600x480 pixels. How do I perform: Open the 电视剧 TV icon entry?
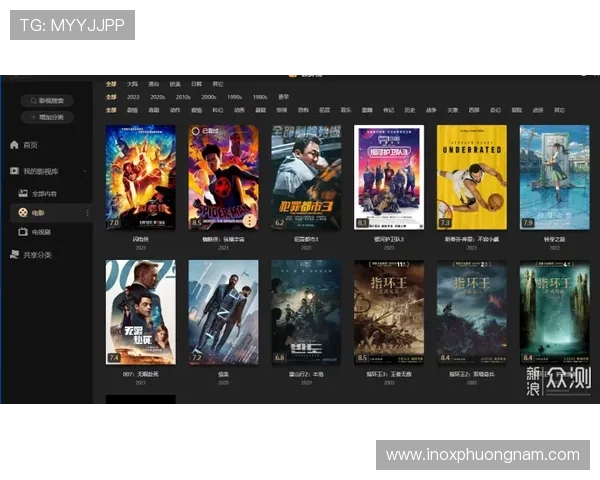[22, 231]
